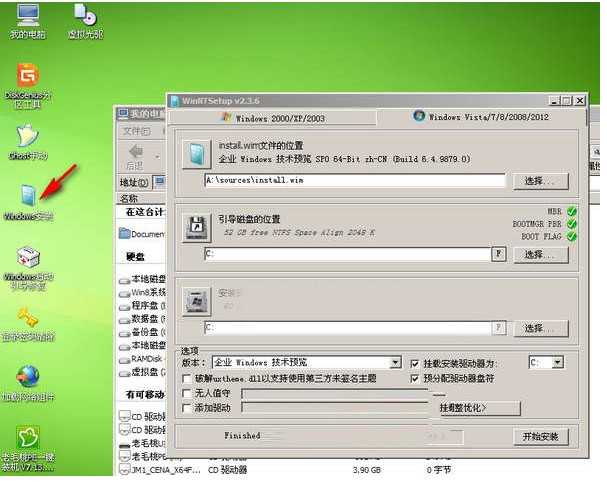This screenshot has width=607, height=494.
Task: Toggle 挂载安装驱动器为 checkbox
Action: [x=415, y=364]
